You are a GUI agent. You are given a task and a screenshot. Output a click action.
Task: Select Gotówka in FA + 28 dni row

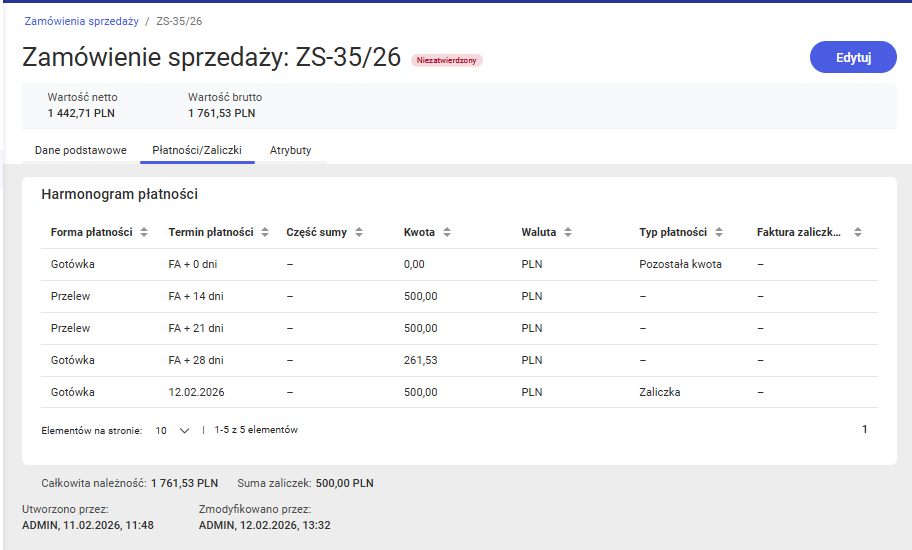click(73, 360)
